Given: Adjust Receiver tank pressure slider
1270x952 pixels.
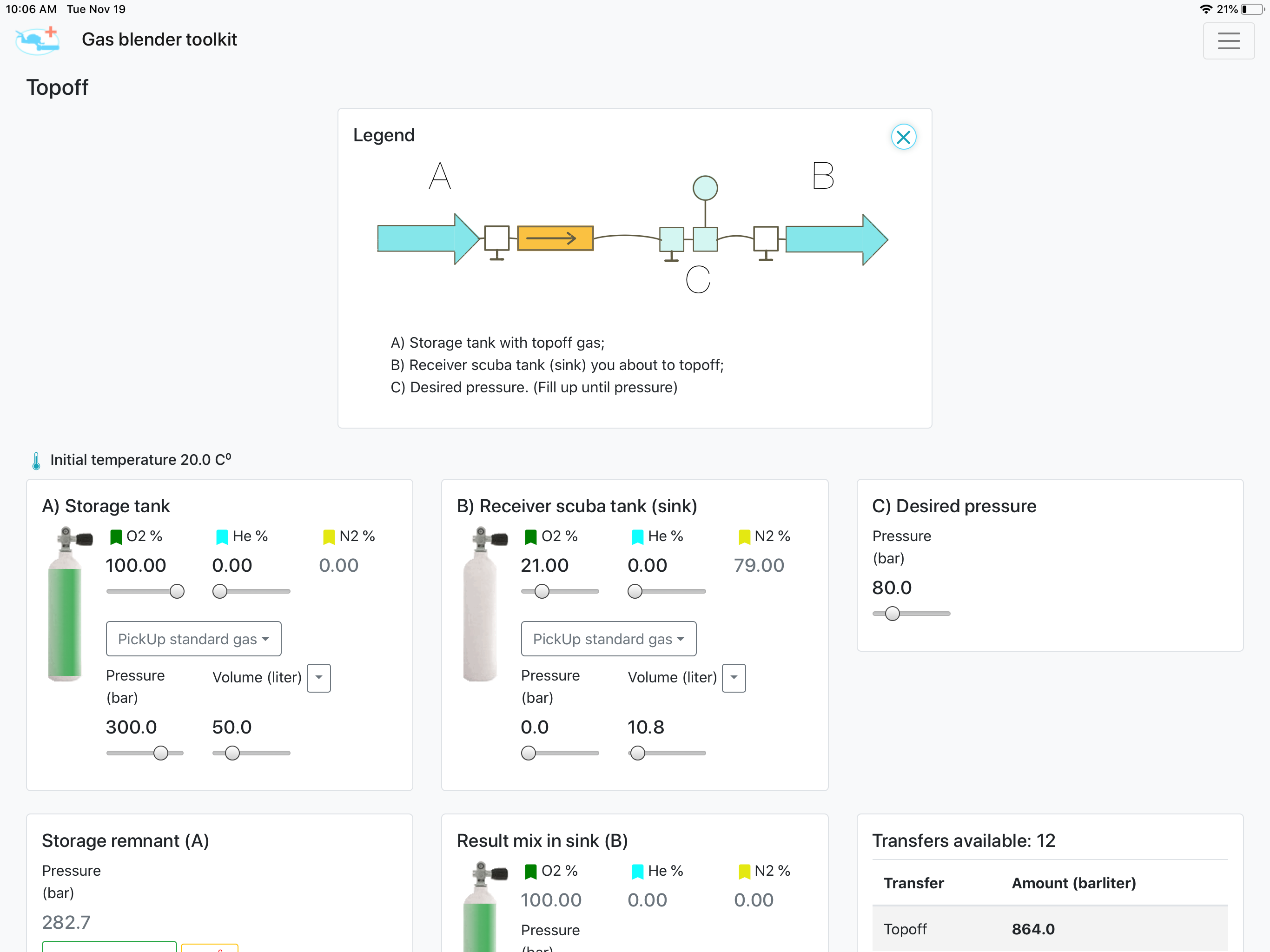Looking at the screenshot, I should (x=528, y=753).
